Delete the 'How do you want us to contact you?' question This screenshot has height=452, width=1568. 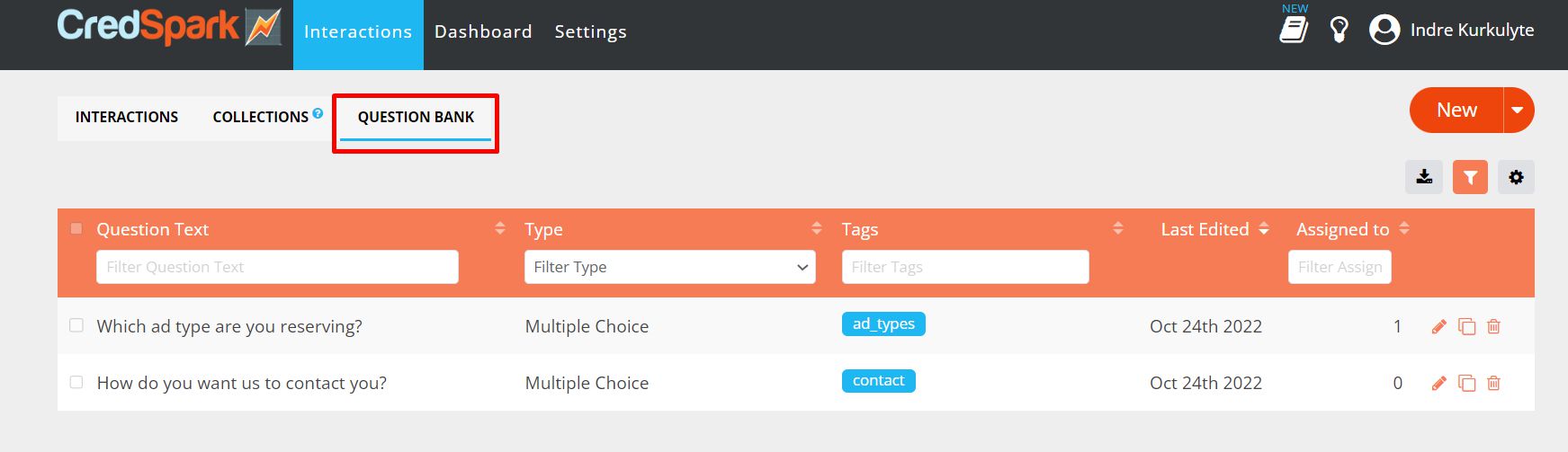(1493, 383)
